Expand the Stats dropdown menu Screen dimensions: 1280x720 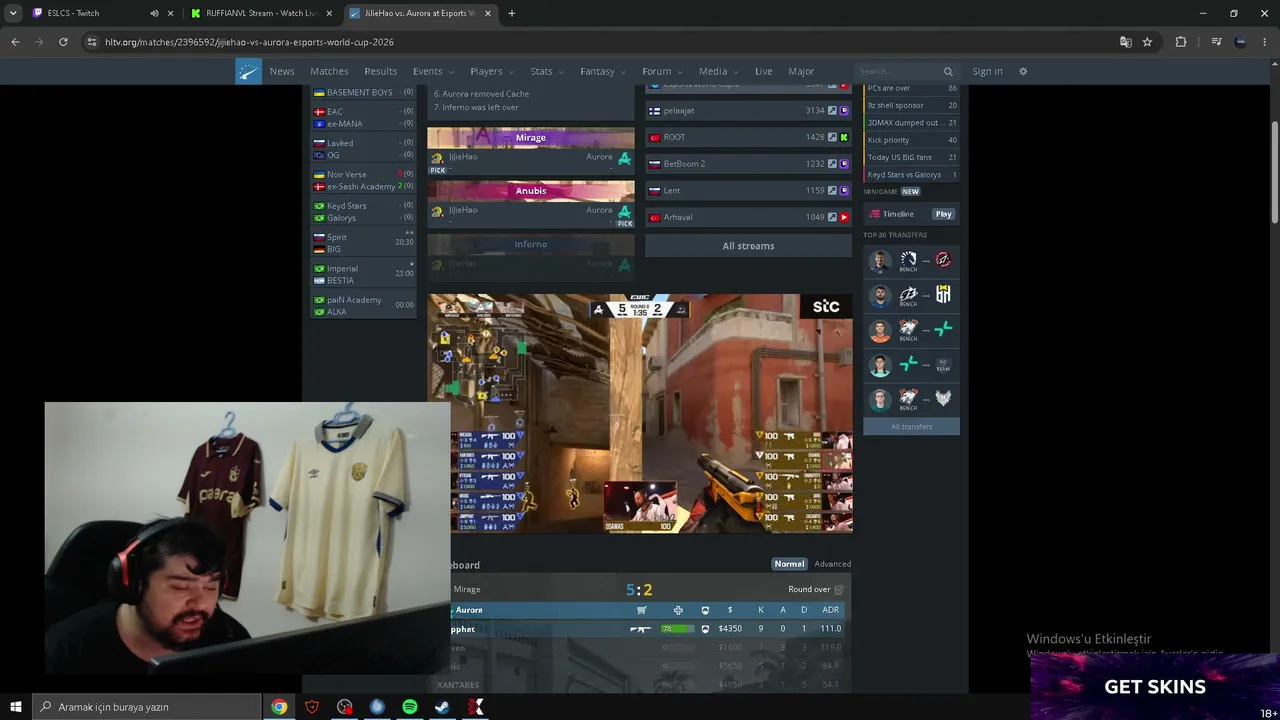[547, 71]
